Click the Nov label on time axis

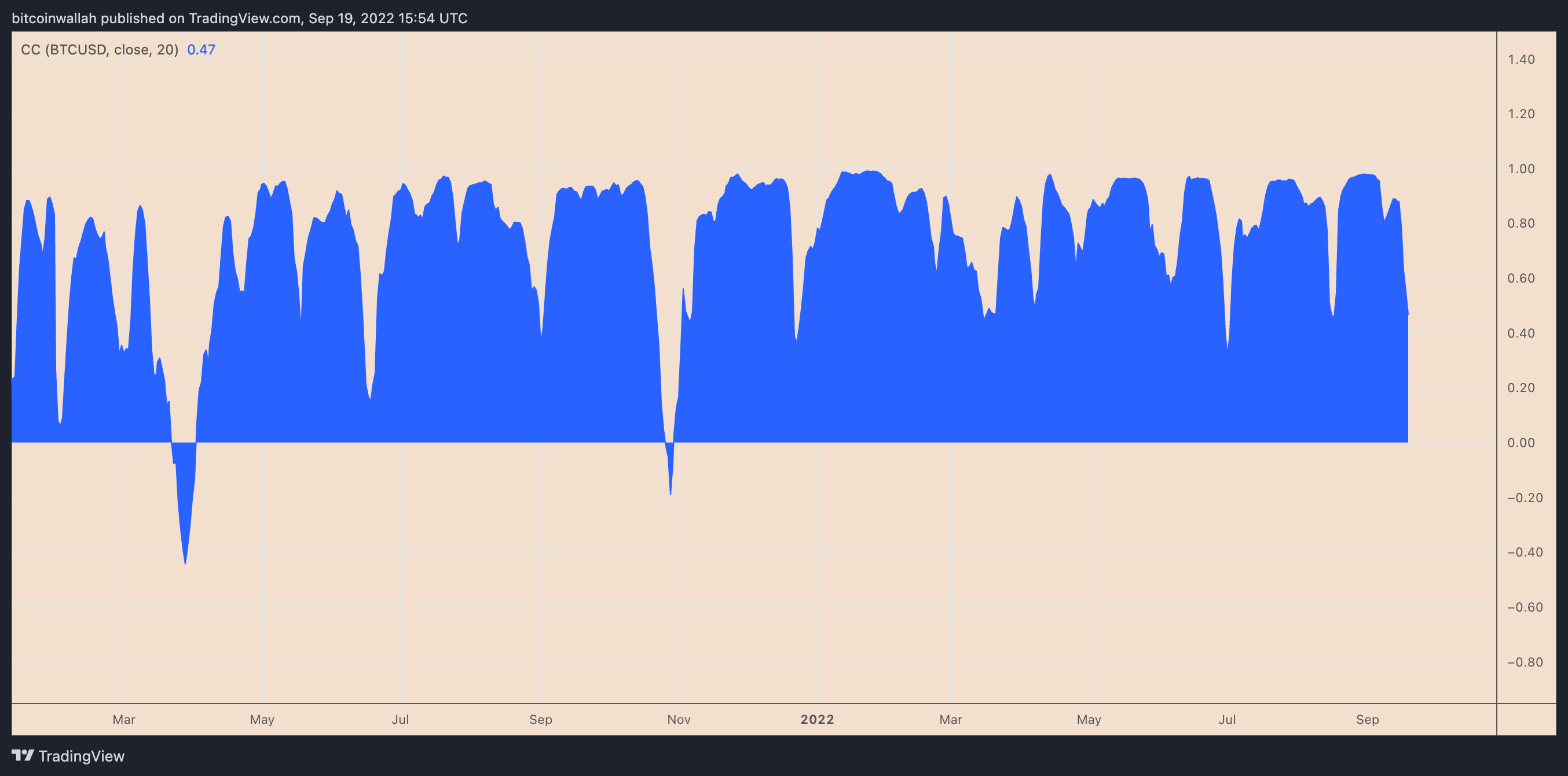679,719
